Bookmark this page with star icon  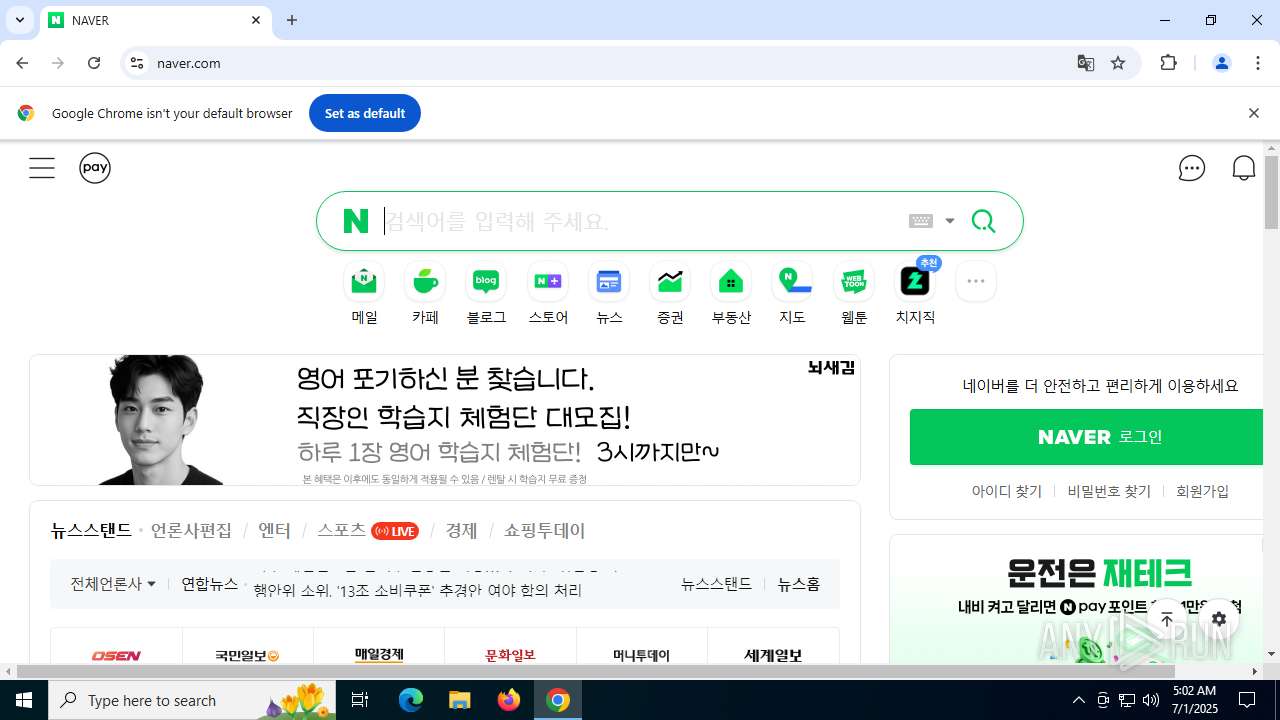[1118, 63]
